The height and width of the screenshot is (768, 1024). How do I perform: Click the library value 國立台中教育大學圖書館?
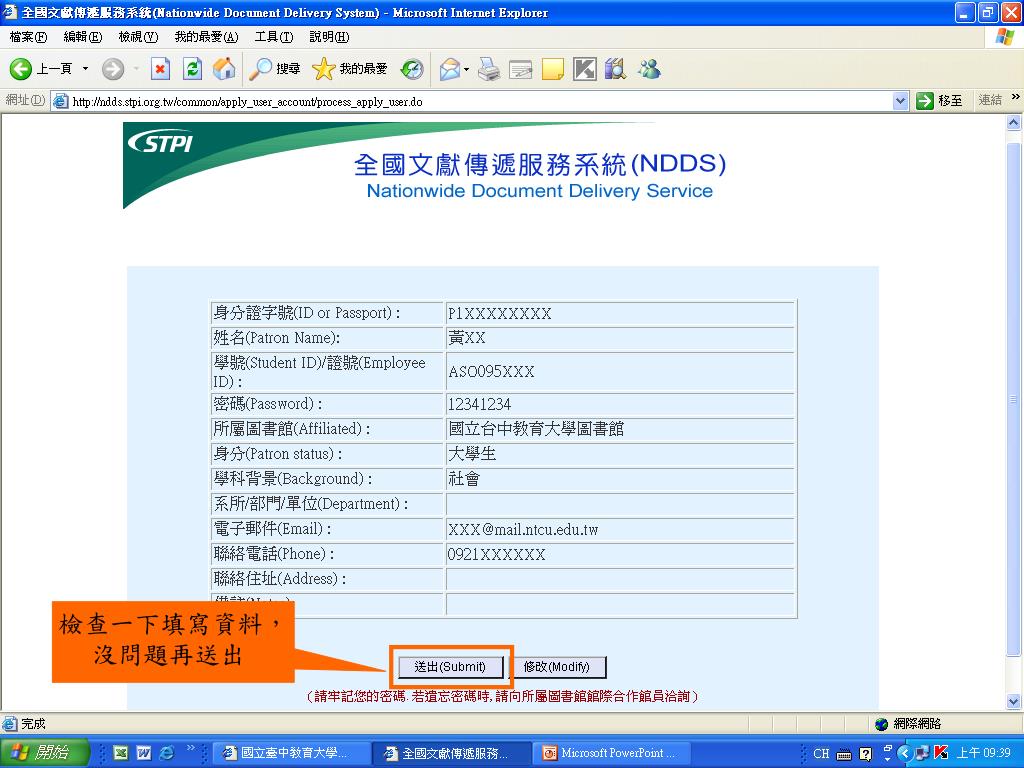coord(536,429)
